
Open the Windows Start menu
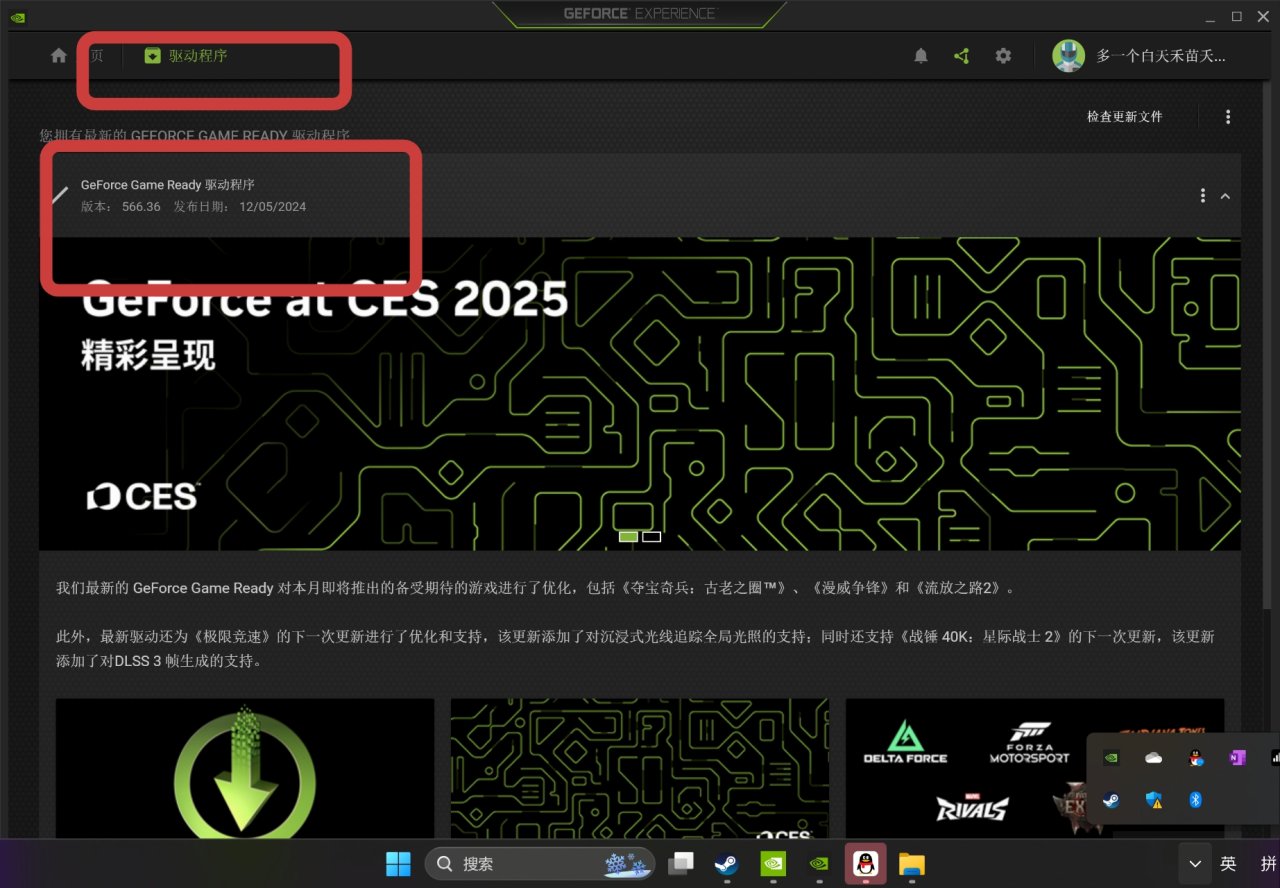[x=398, y=863]
